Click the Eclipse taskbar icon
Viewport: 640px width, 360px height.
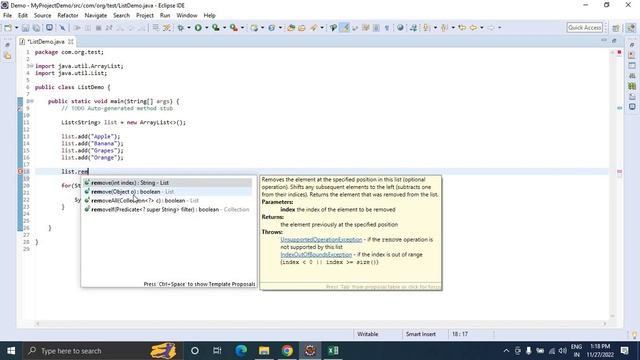310,351
